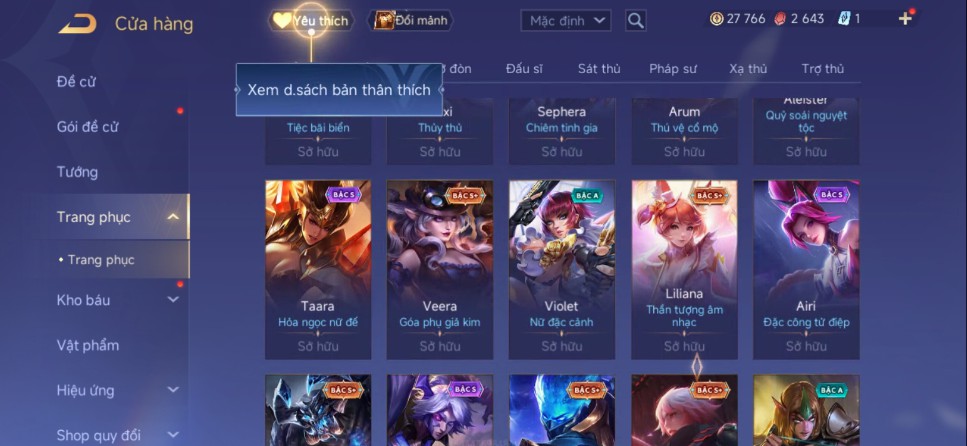Tap the gold coin balance icon
Image resolution: width=967 pixels, height=446 pixels.
pos(717,19)
